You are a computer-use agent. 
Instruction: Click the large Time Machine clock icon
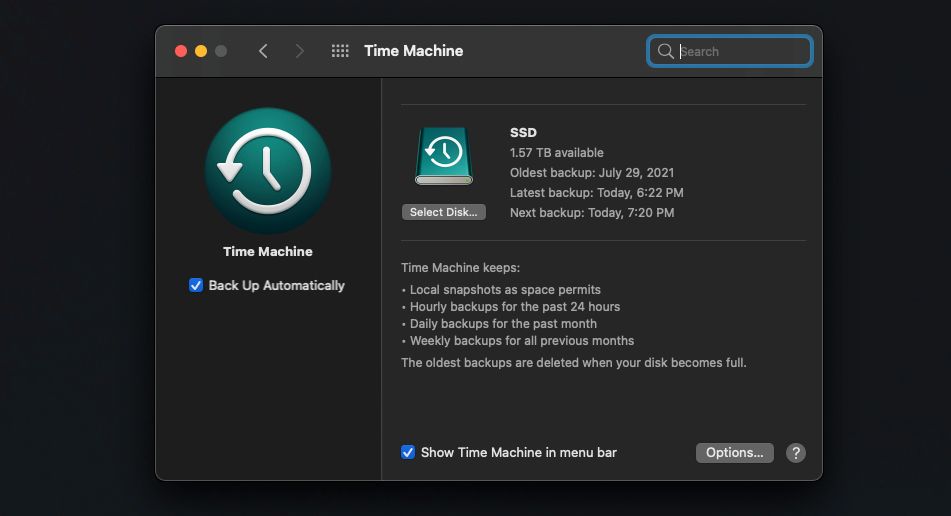point(267,171)
